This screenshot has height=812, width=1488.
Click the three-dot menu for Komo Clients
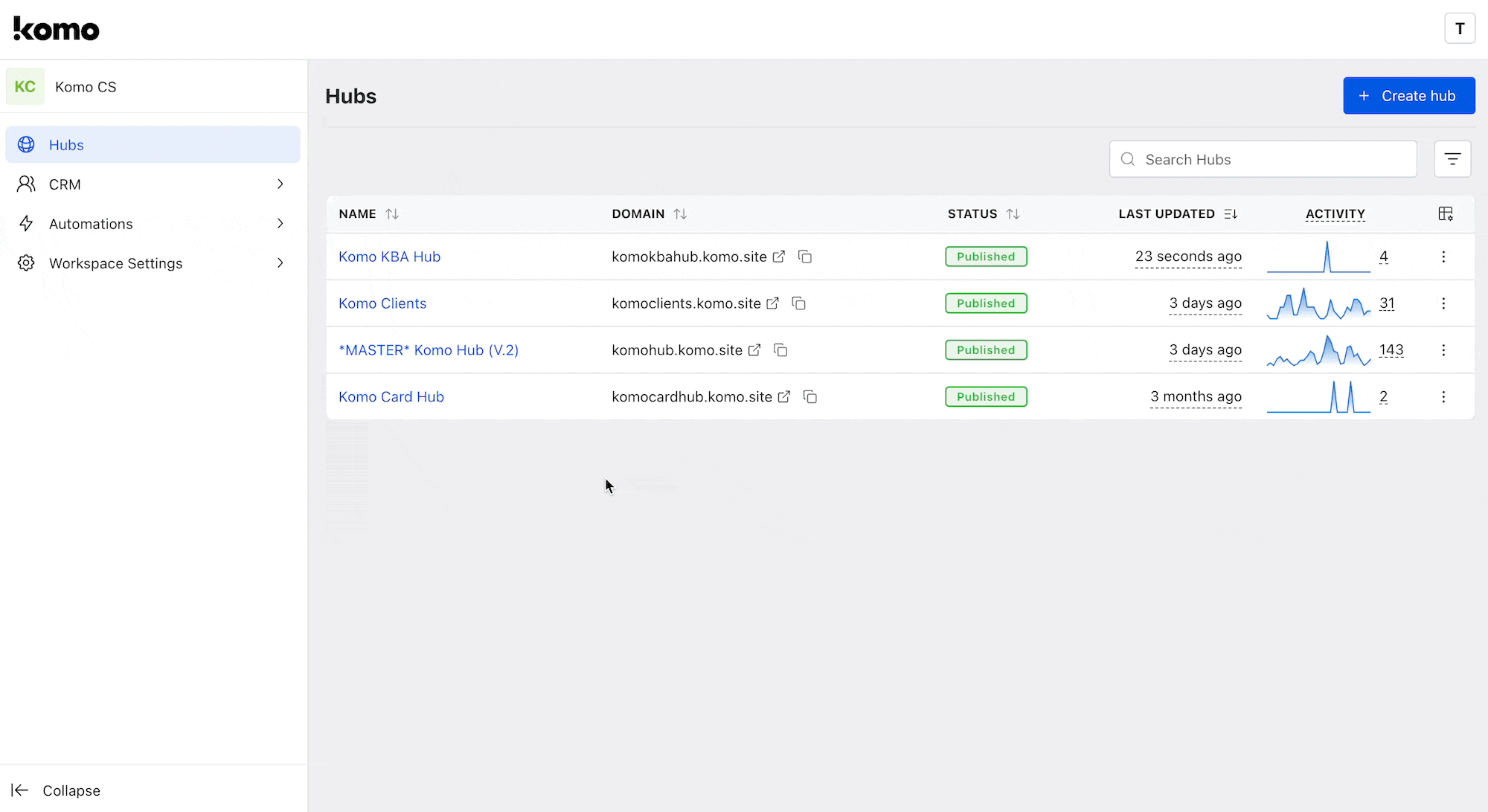coord(1443,303)
